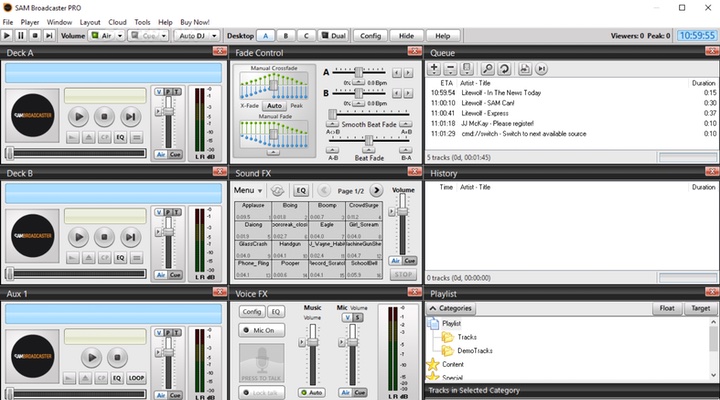Play Deck A

tap(79, 117)
